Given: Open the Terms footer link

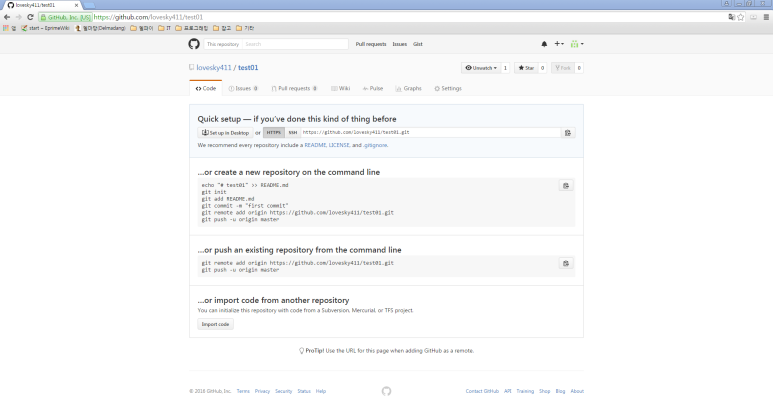Looking at the screenshot, I should point(243,391).
